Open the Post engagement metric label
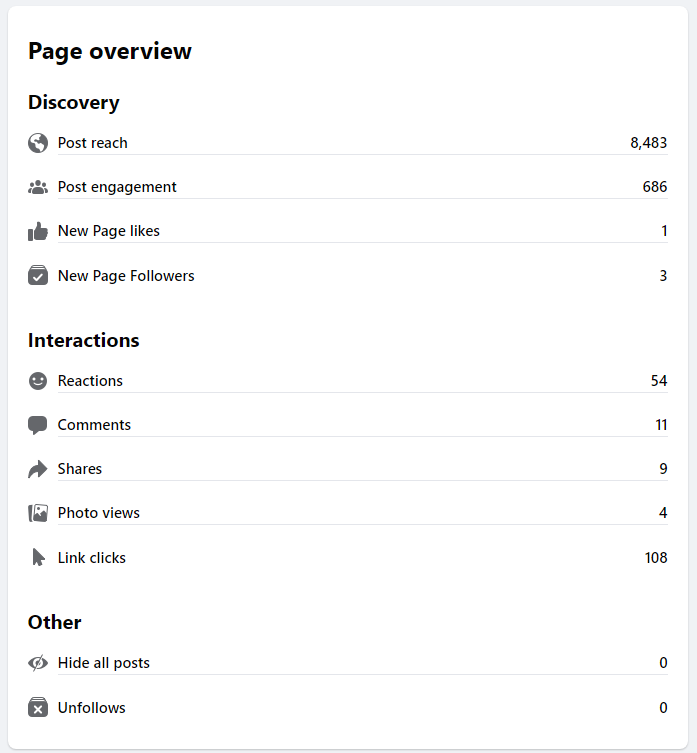The height and width of the screenshot is (753, 697). pyautogui.click(x=117, y=187)
